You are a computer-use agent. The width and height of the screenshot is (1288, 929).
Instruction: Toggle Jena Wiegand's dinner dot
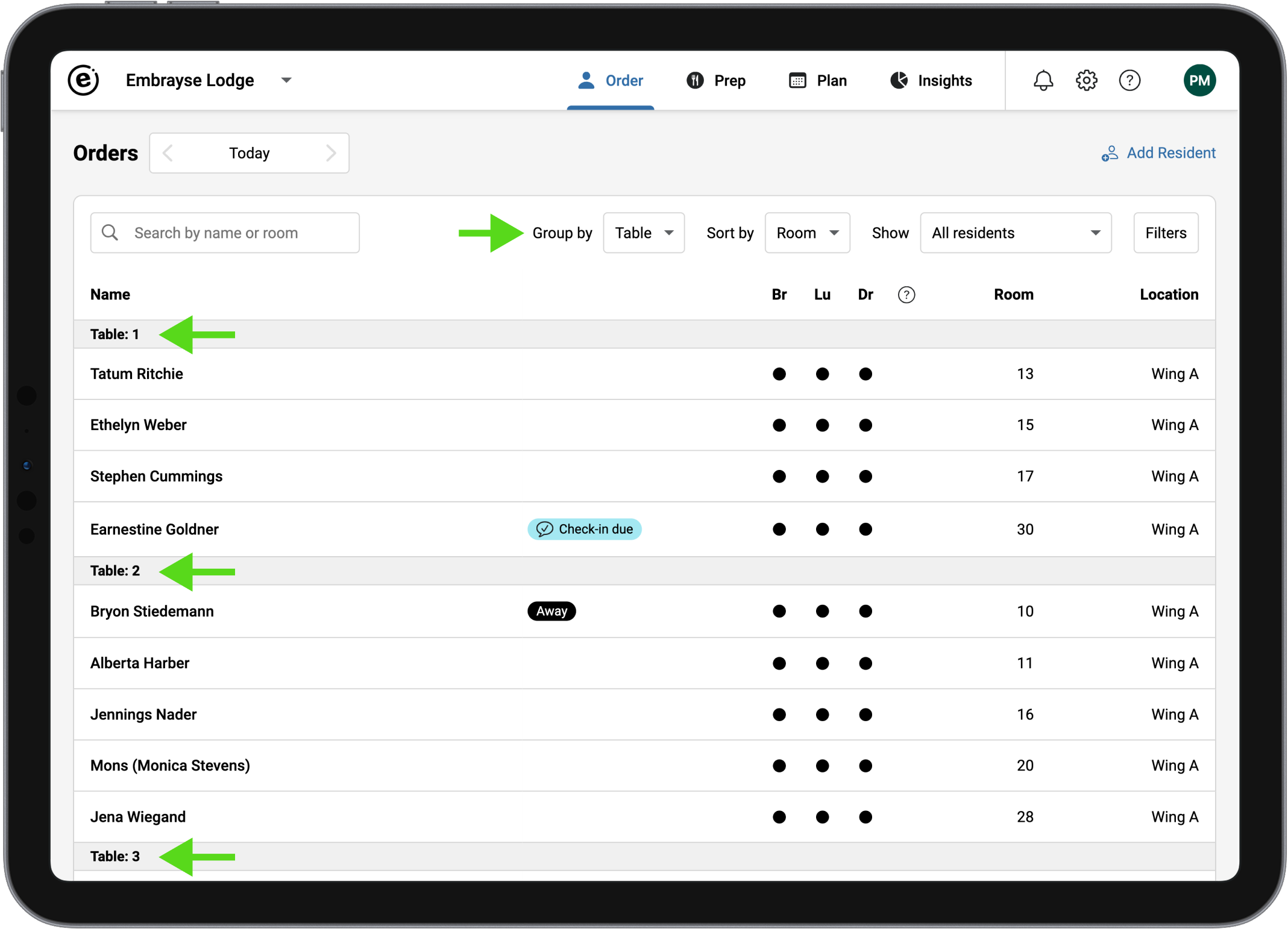865,817
